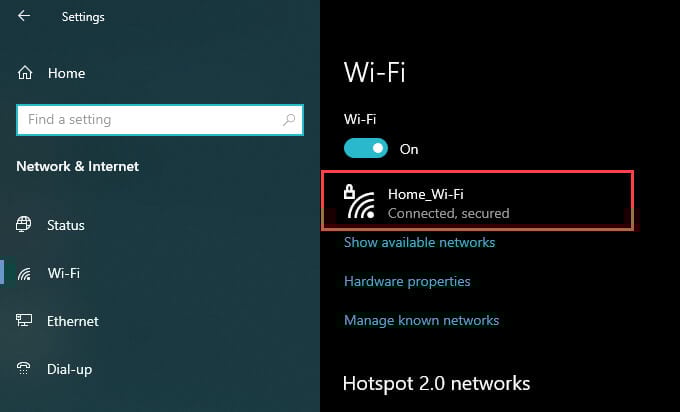Open Manage known networks link
Screen dimensions: 680x412
tap(422, 320)
